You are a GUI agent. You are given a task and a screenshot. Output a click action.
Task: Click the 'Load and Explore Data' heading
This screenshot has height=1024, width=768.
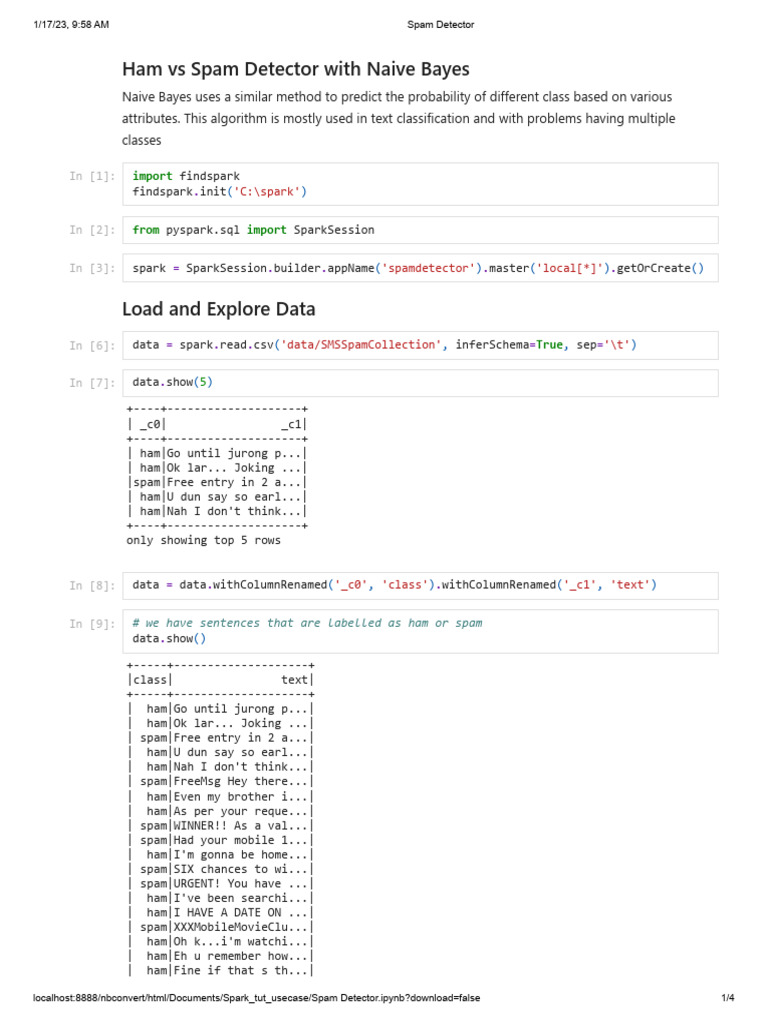[x=218, y=309]
